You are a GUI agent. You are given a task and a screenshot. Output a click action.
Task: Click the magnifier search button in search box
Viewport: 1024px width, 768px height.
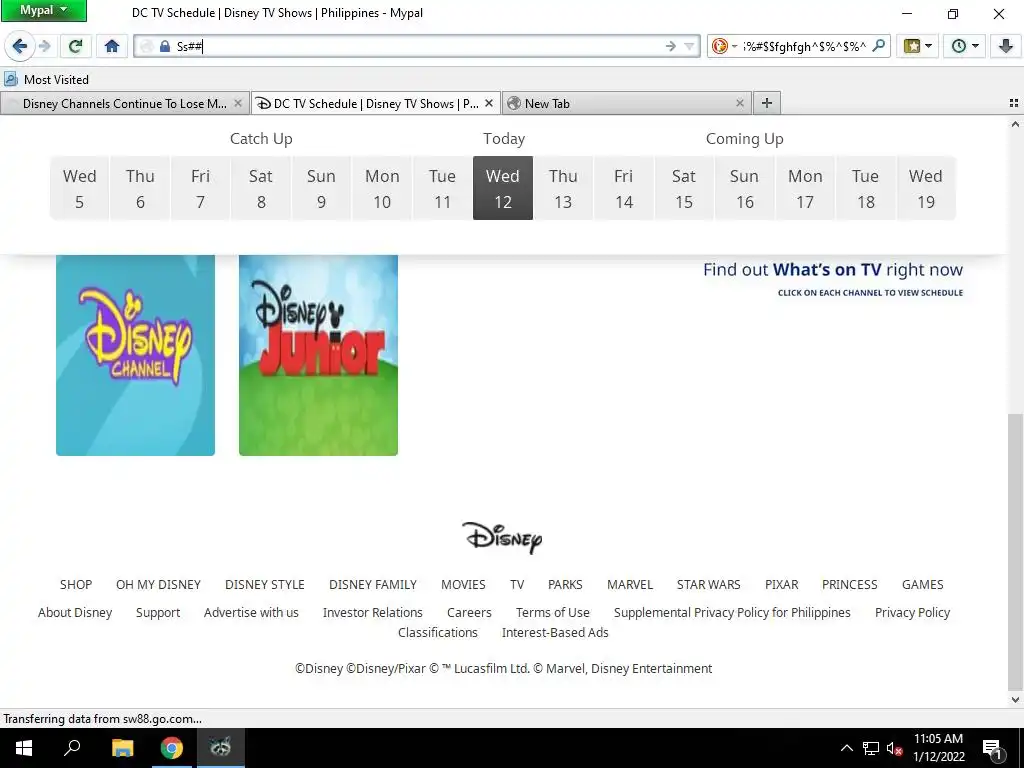(x=879, y=46)
